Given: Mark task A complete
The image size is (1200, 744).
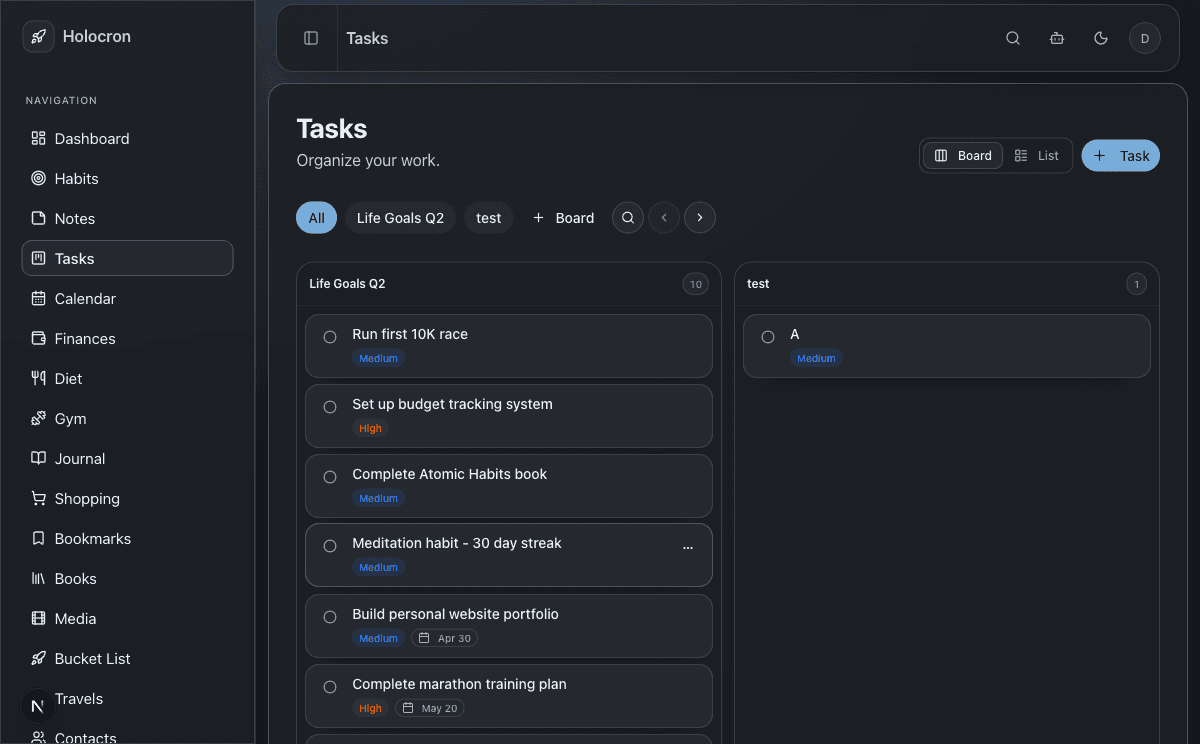Looking at the screenshot, I should click(x=768, y=337).
